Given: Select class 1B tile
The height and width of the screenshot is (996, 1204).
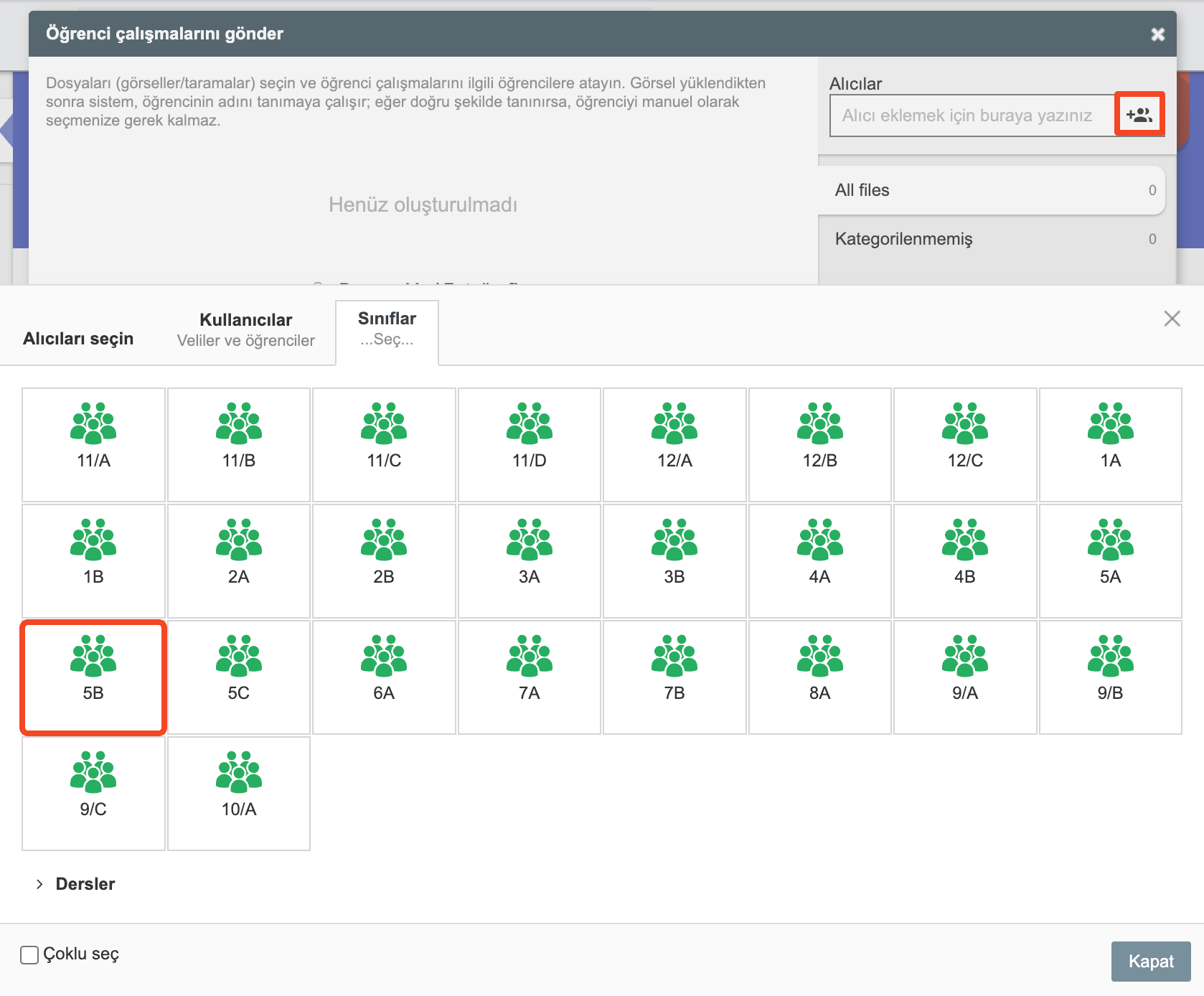Looking at the screenshot, I should tap(93, 561).
